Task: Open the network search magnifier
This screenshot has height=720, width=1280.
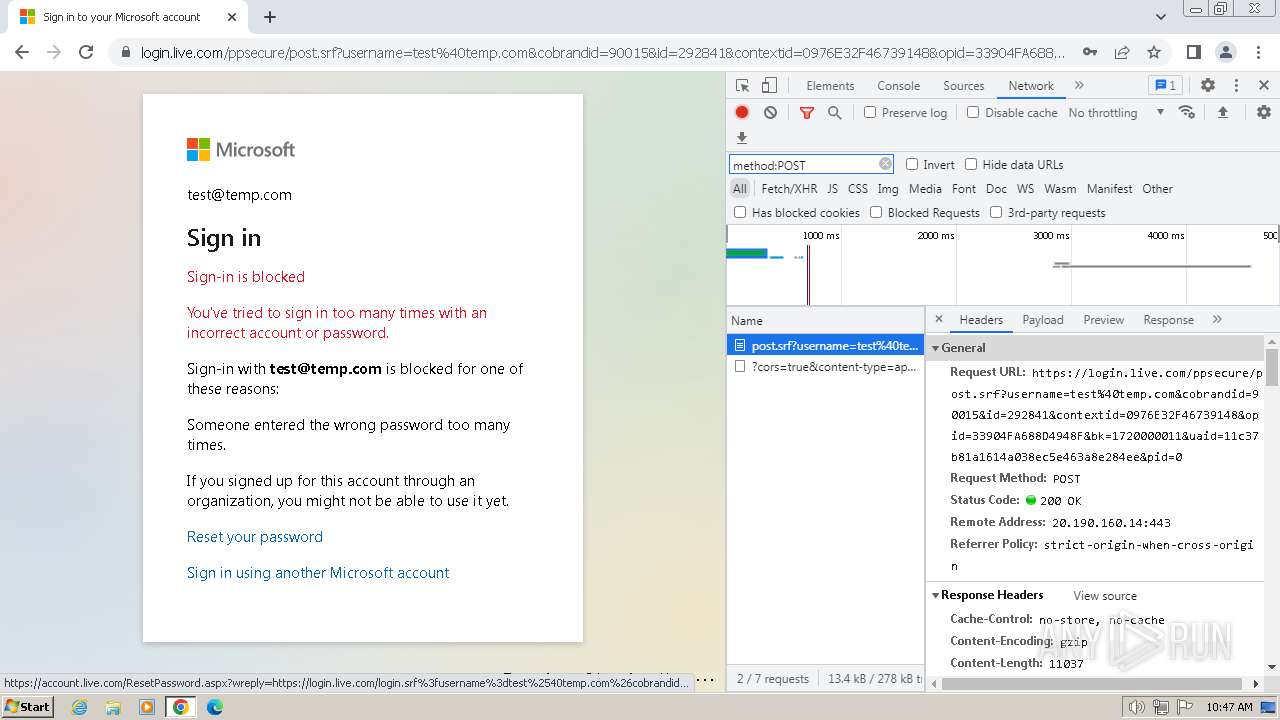Action: 834,113
